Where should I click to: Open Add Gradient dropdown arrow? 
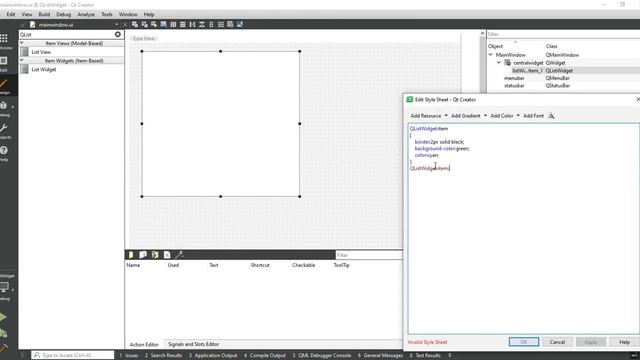click(485, 116)
